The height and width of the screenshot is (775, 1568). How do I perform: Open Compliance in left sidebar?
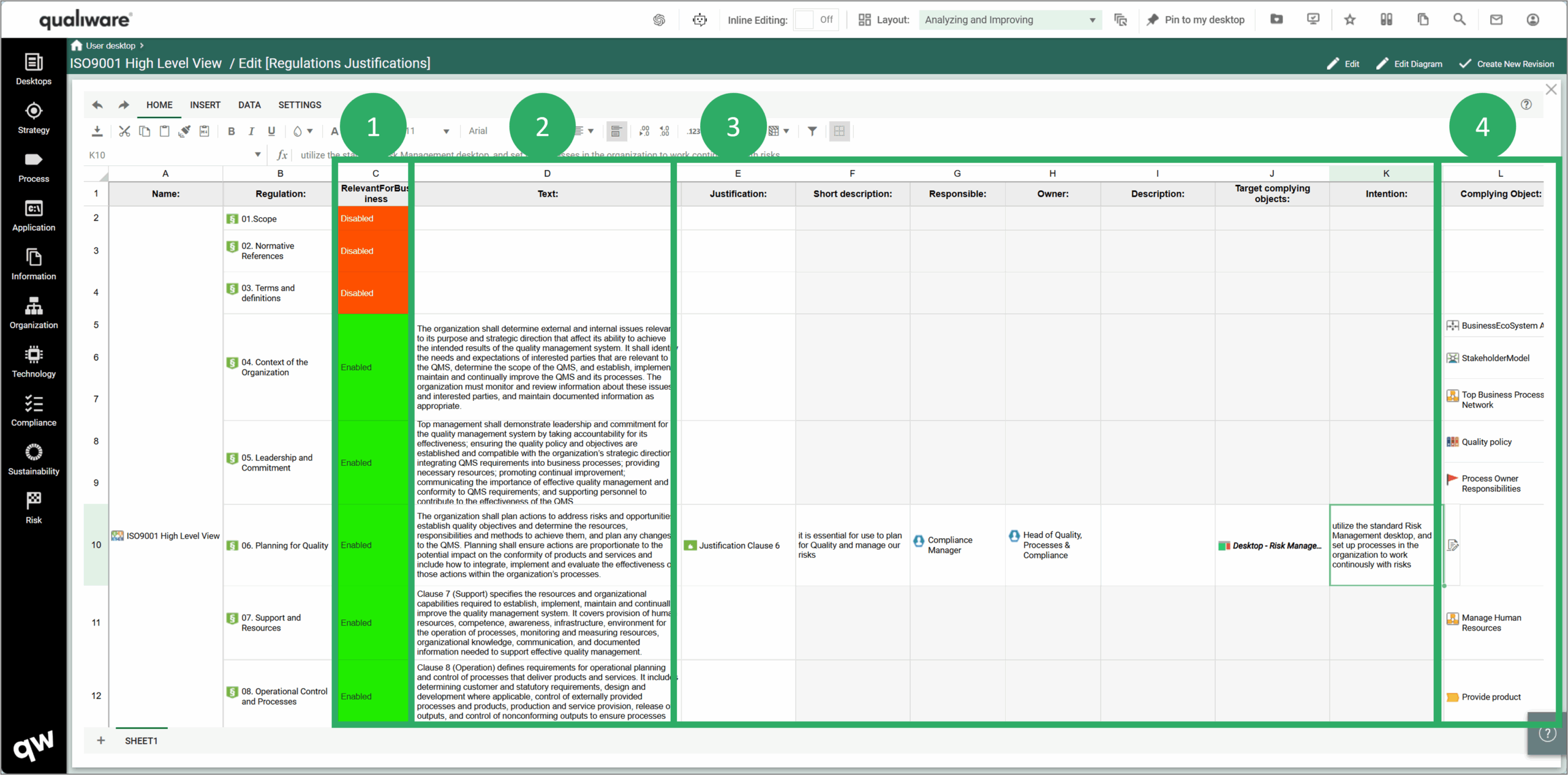tap(34, 411)
